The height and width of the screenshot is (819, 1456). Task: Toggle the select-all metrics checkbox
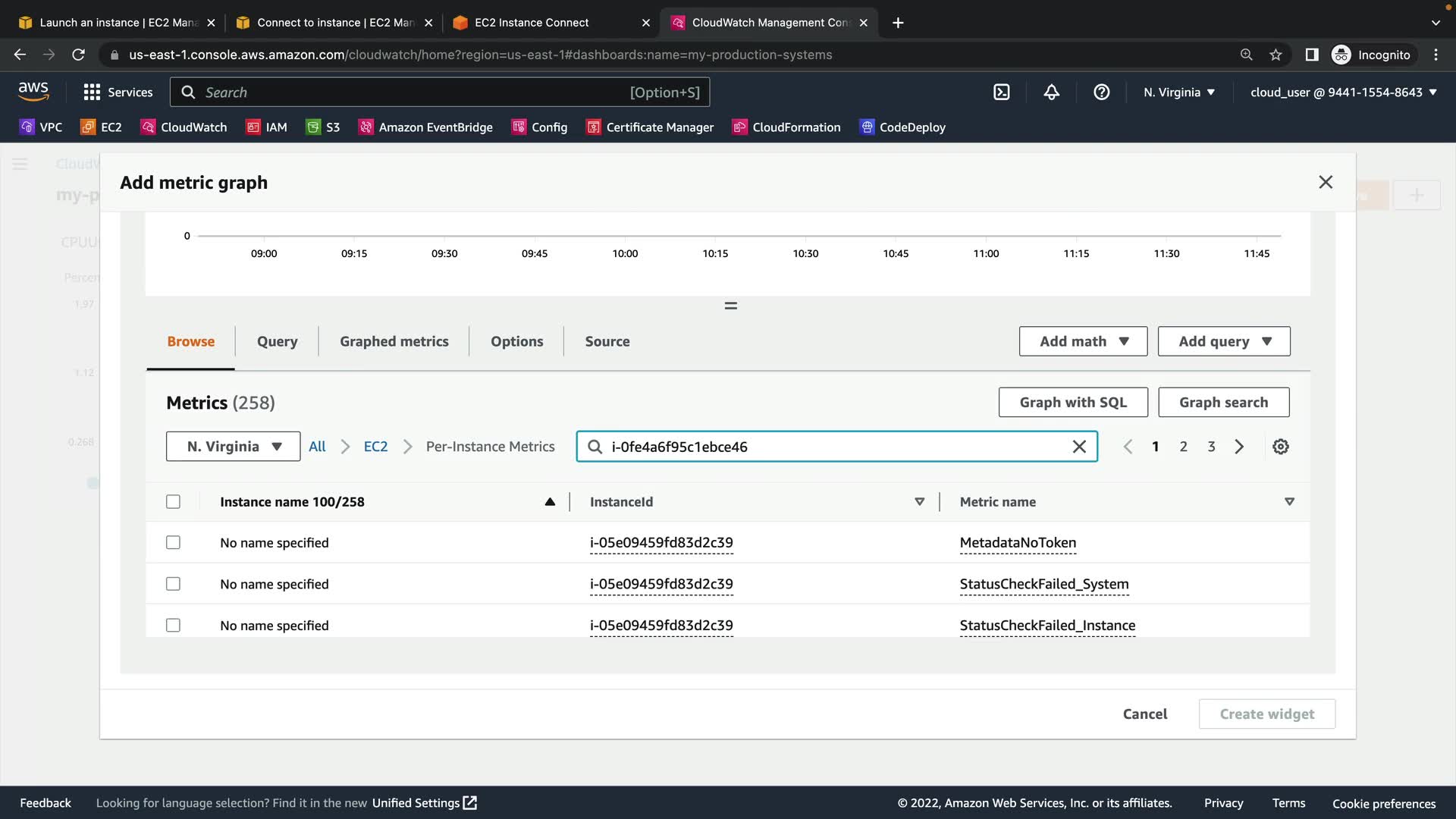coord(173,502)
